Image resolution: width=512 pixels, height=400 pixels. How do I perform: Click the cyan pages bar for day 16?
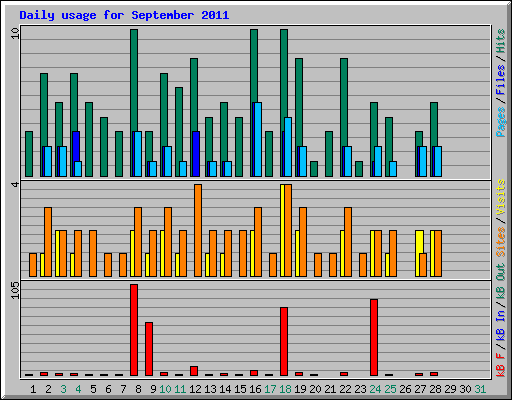pos(257,139)
